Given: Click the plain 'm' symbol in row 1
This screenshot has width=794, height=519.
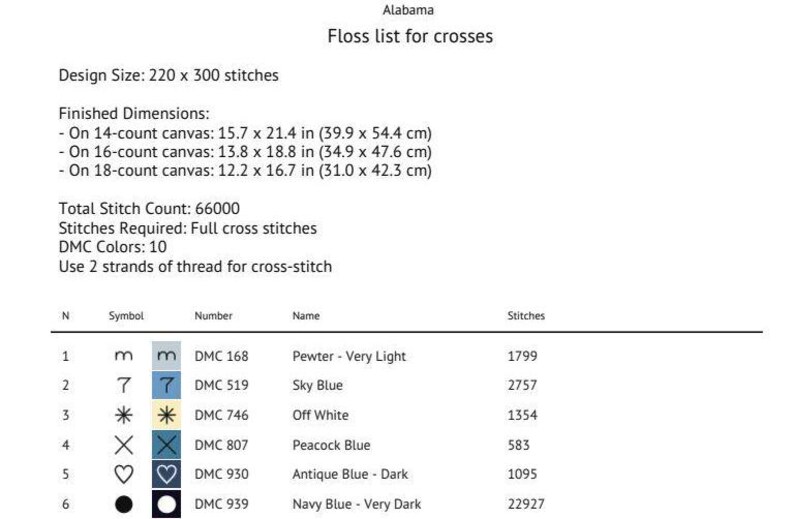Looking at the screenshot, I should click(x=124, y=356).
